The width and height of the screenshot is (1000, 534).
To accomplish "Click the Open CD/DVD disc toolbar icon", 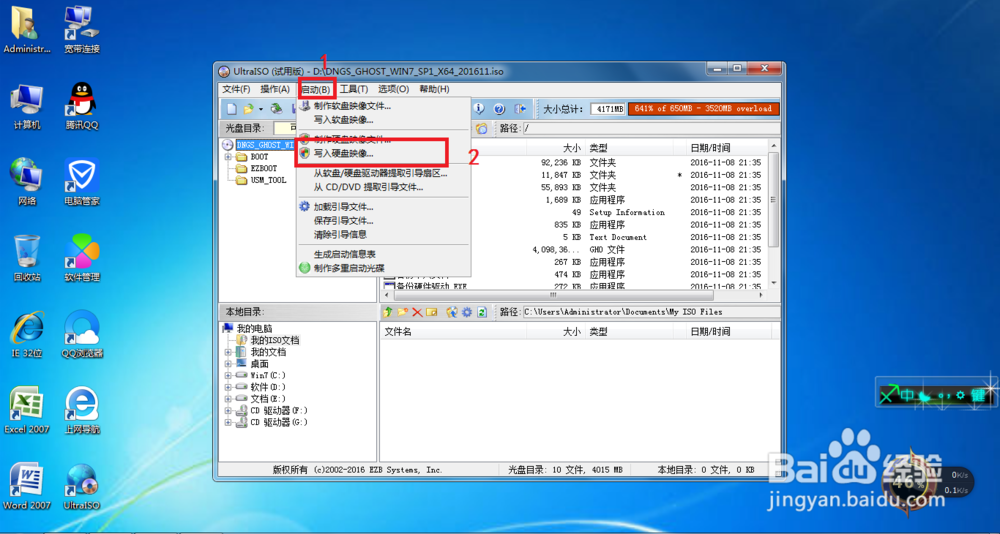I will [x=277, y=109].
